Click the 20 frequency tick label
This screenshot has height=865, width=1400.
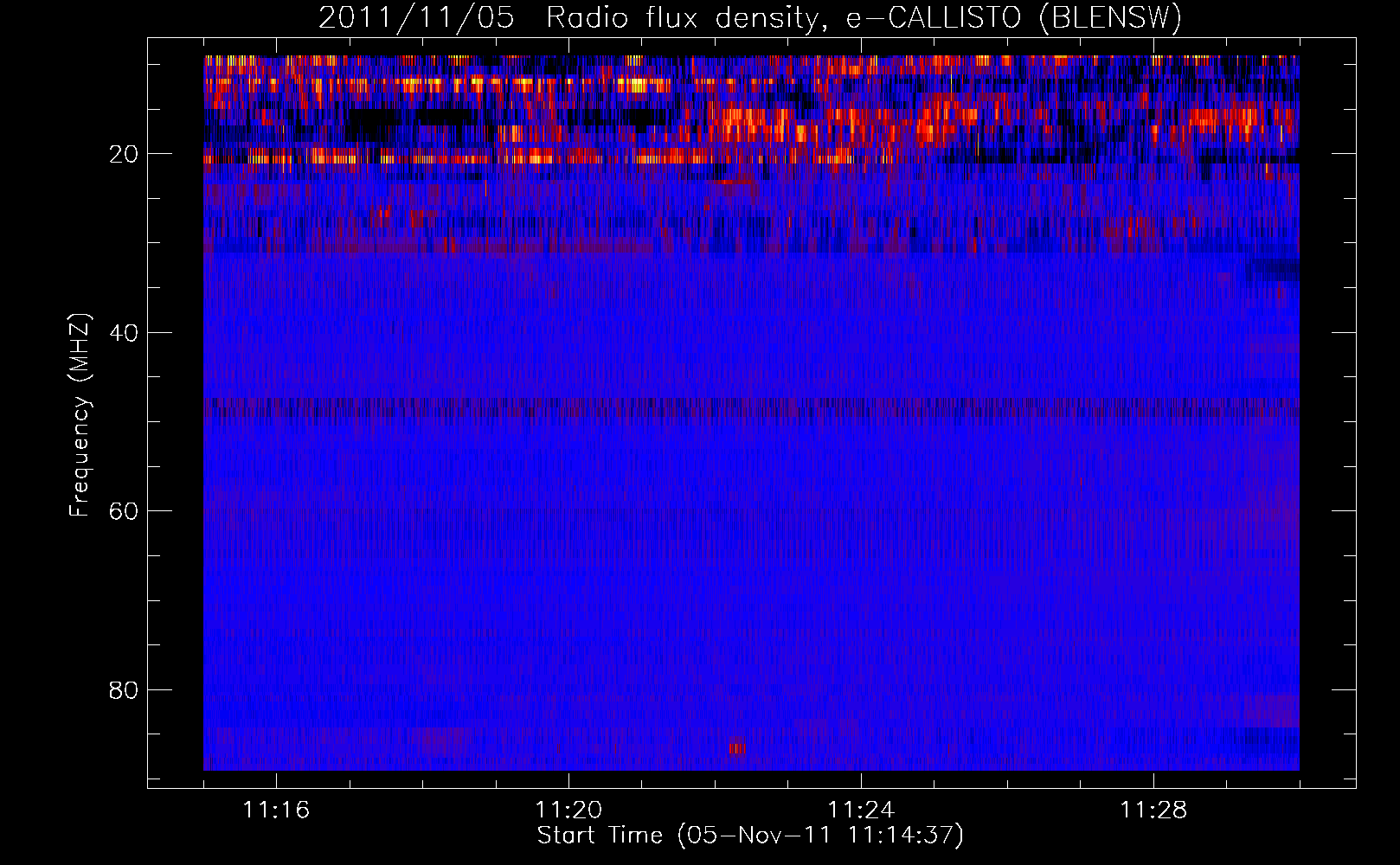pos(124,154)
